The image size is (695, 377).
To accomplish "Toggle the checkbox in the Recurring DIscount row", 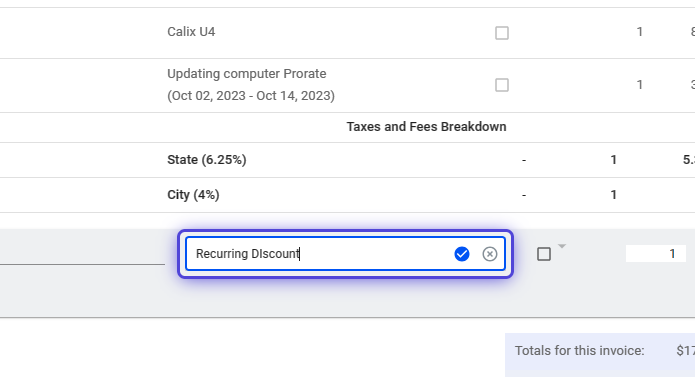I will [544, 254].
